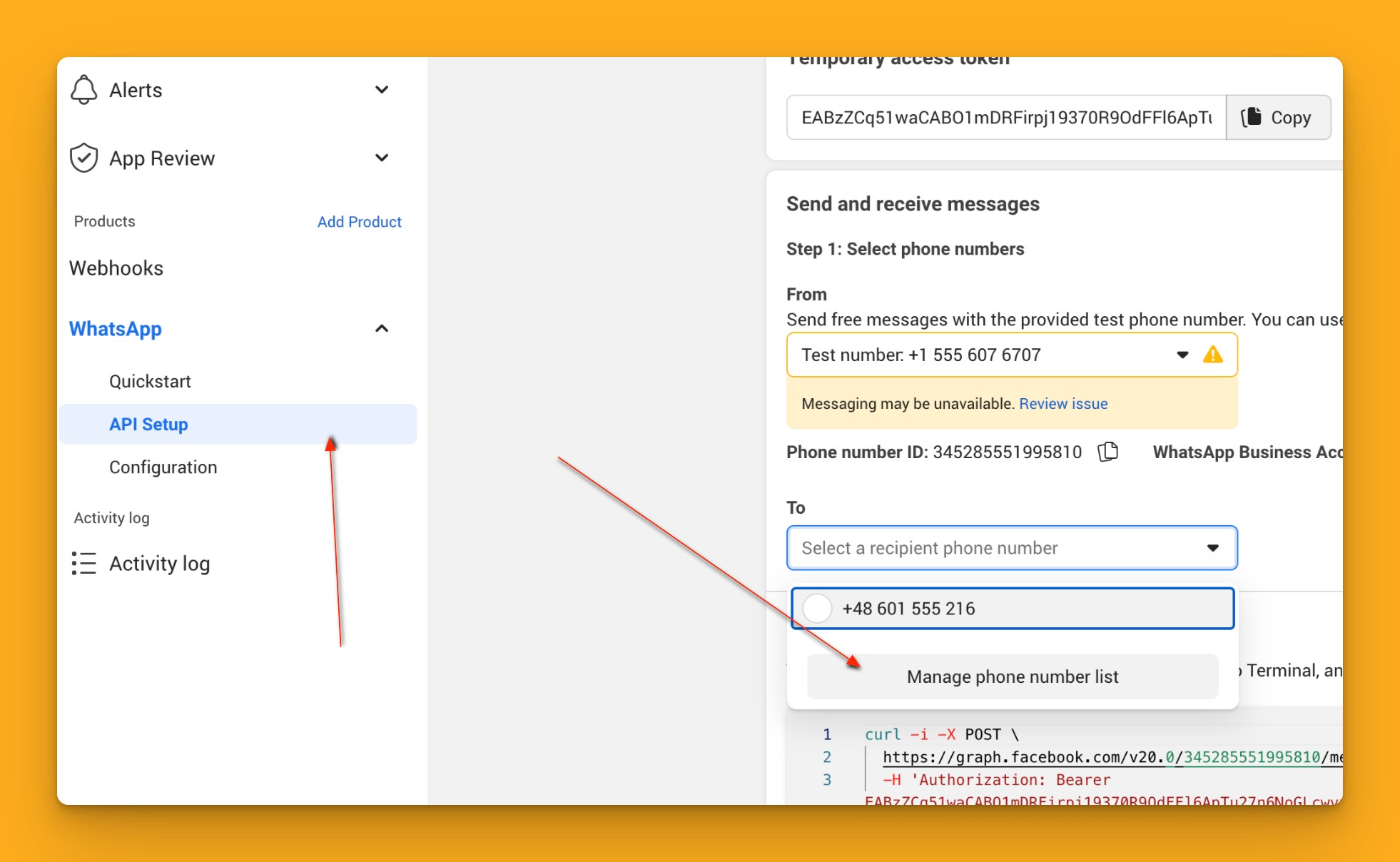Click the Add Product link

359,222
